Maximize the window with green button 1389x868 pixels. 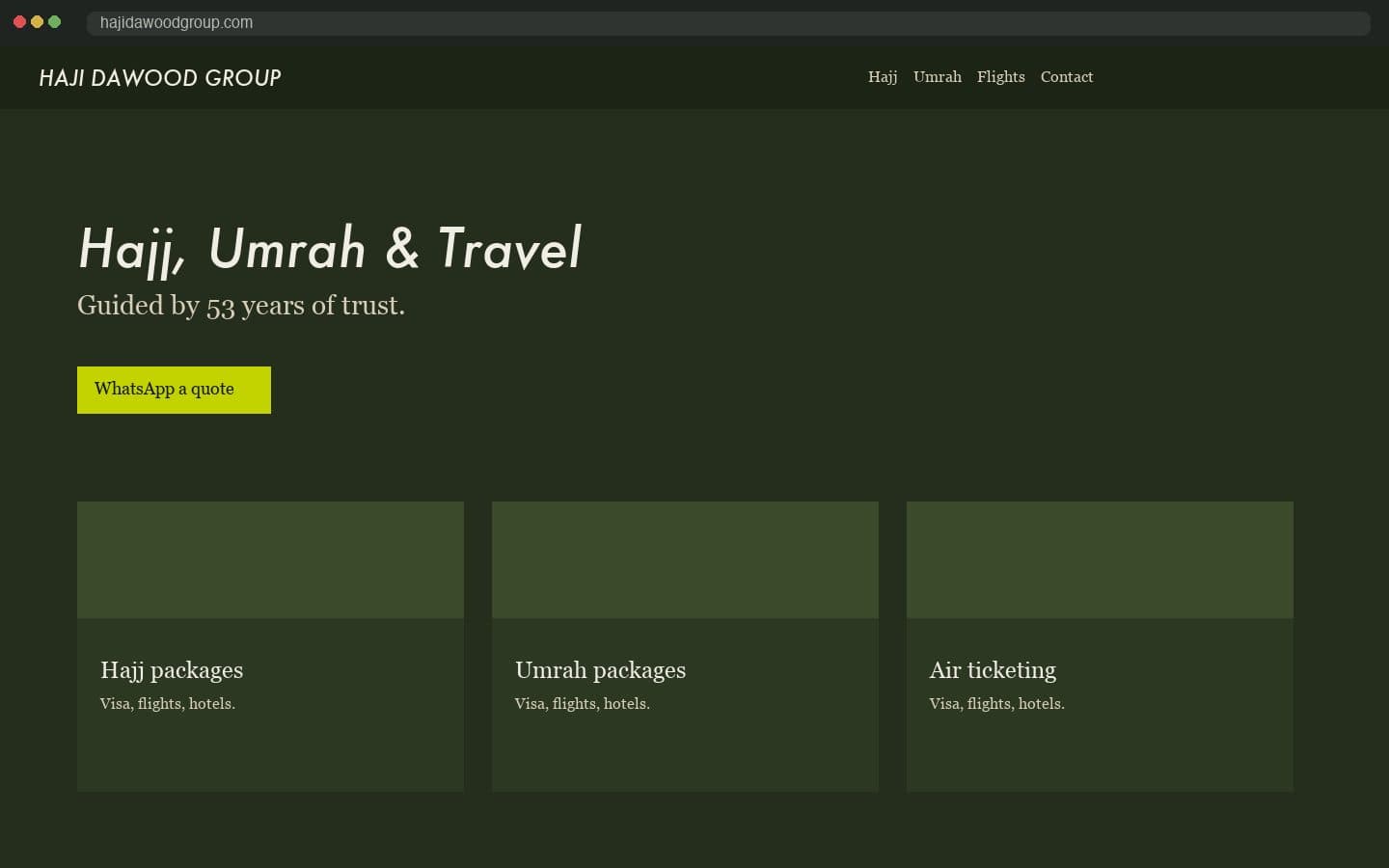pyautogui.click(x=54, y=22)
